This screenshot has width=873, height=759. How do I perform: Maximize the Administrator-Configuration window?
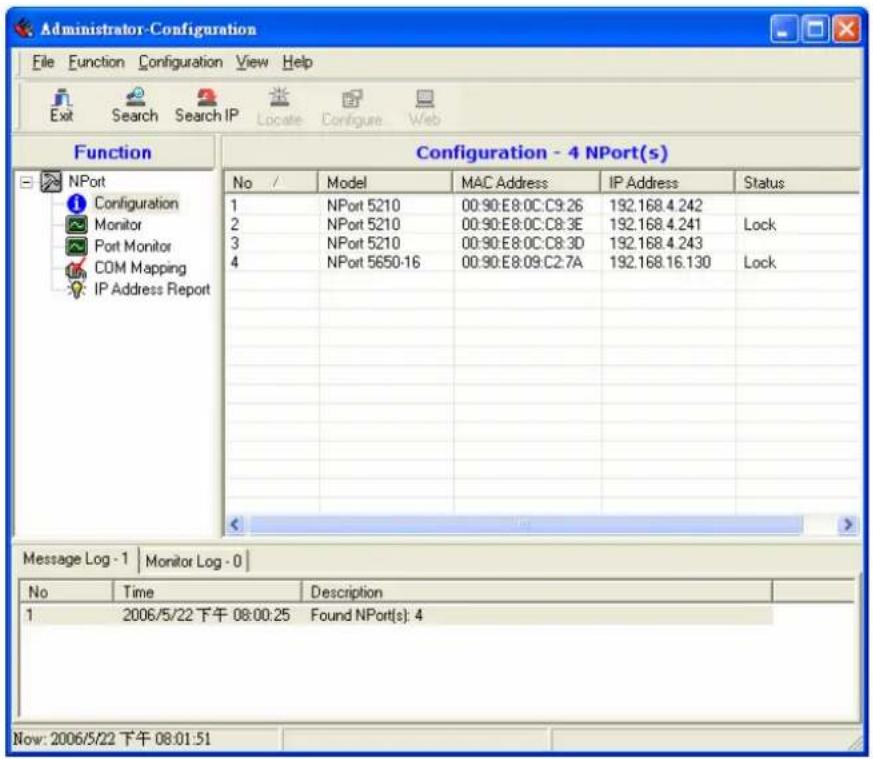pyautogui.click(x=815, y=29)
